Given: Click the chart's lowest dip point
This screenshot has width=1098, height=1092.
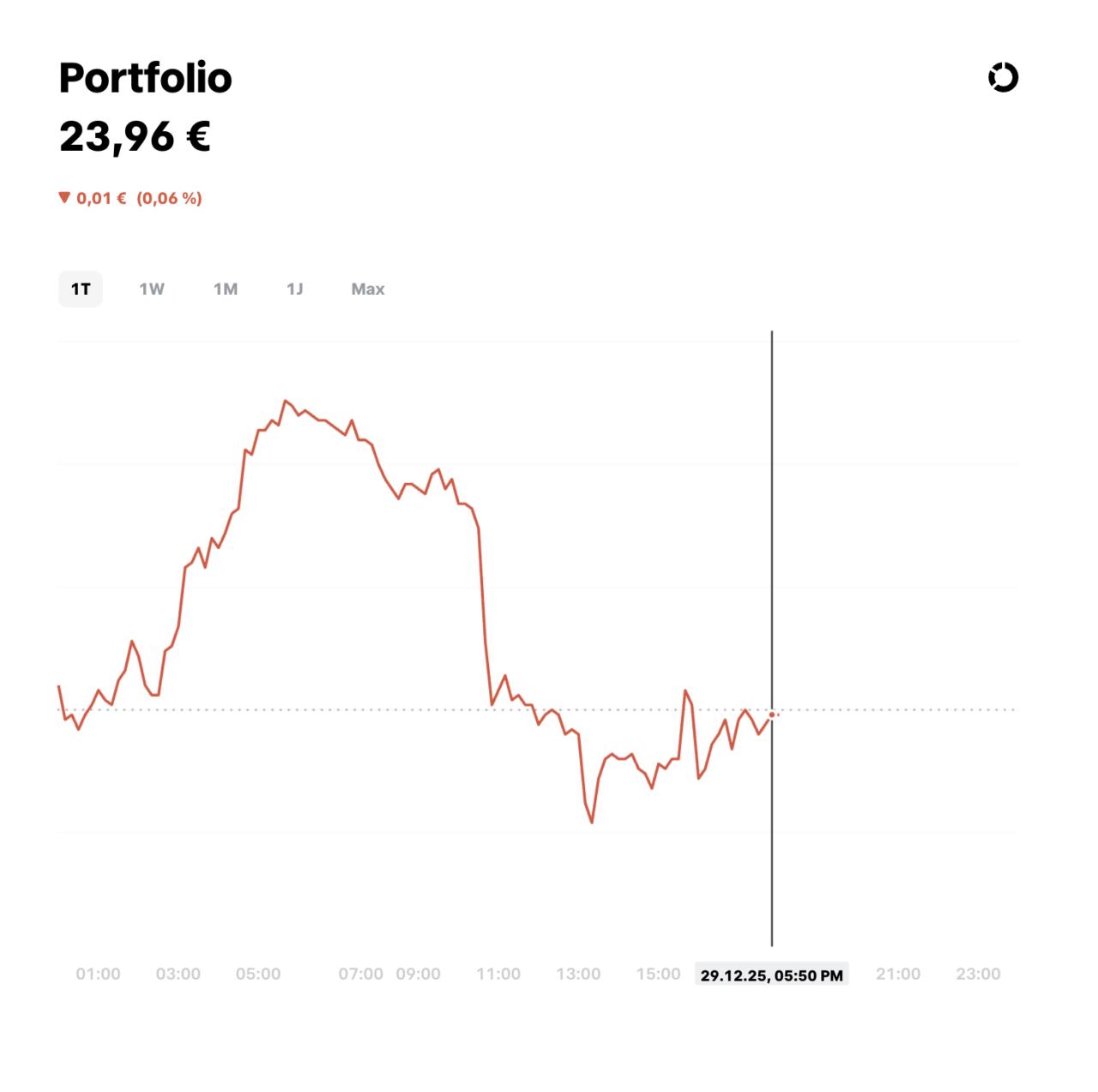Looking at the screenshot, I should 592,823.
